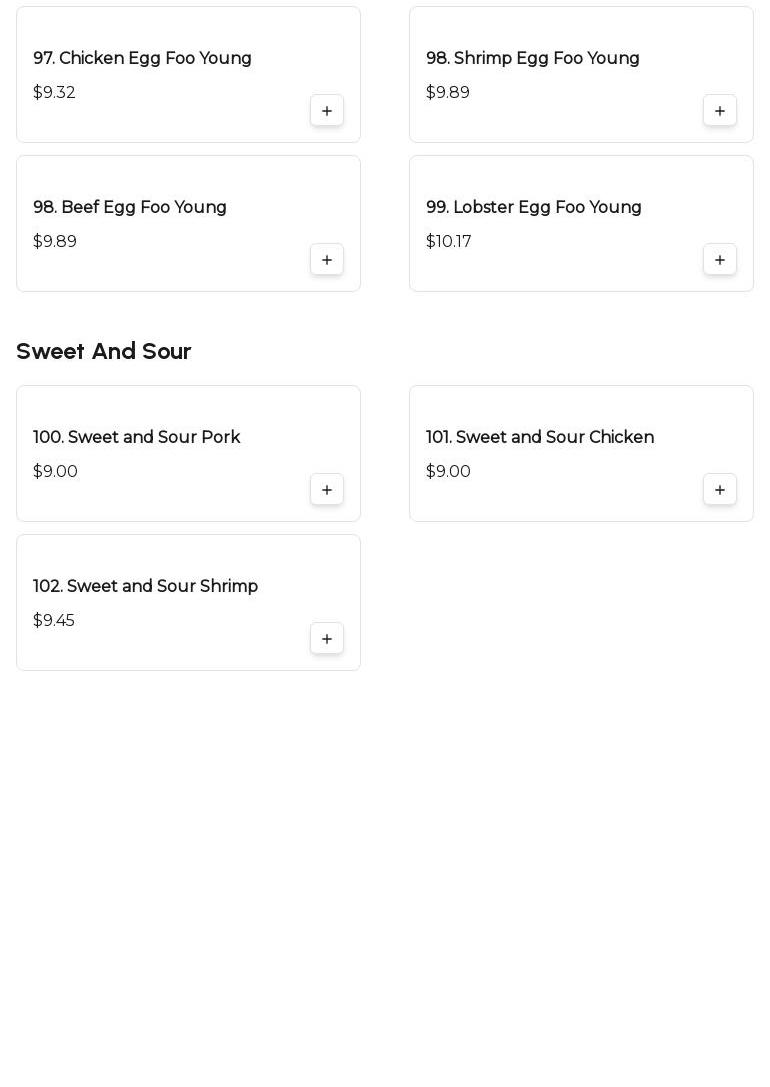Viewport: 770px width, 1087px height.
Task: Select the '98. Shrimp Egg Foo Young' name
Action: click(532, 59)
